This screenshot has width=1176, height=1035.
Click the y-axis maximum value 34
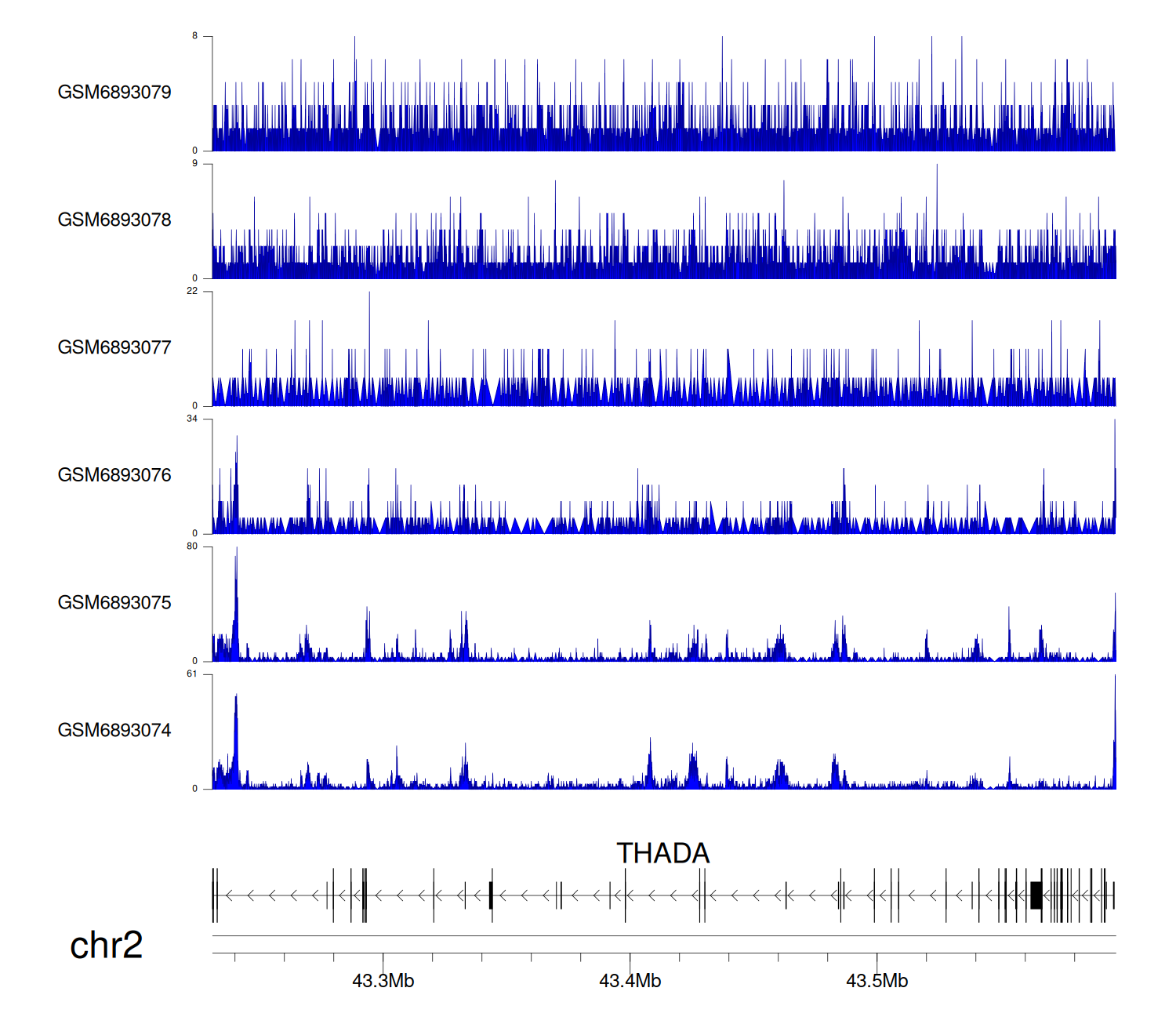(192, 419)
